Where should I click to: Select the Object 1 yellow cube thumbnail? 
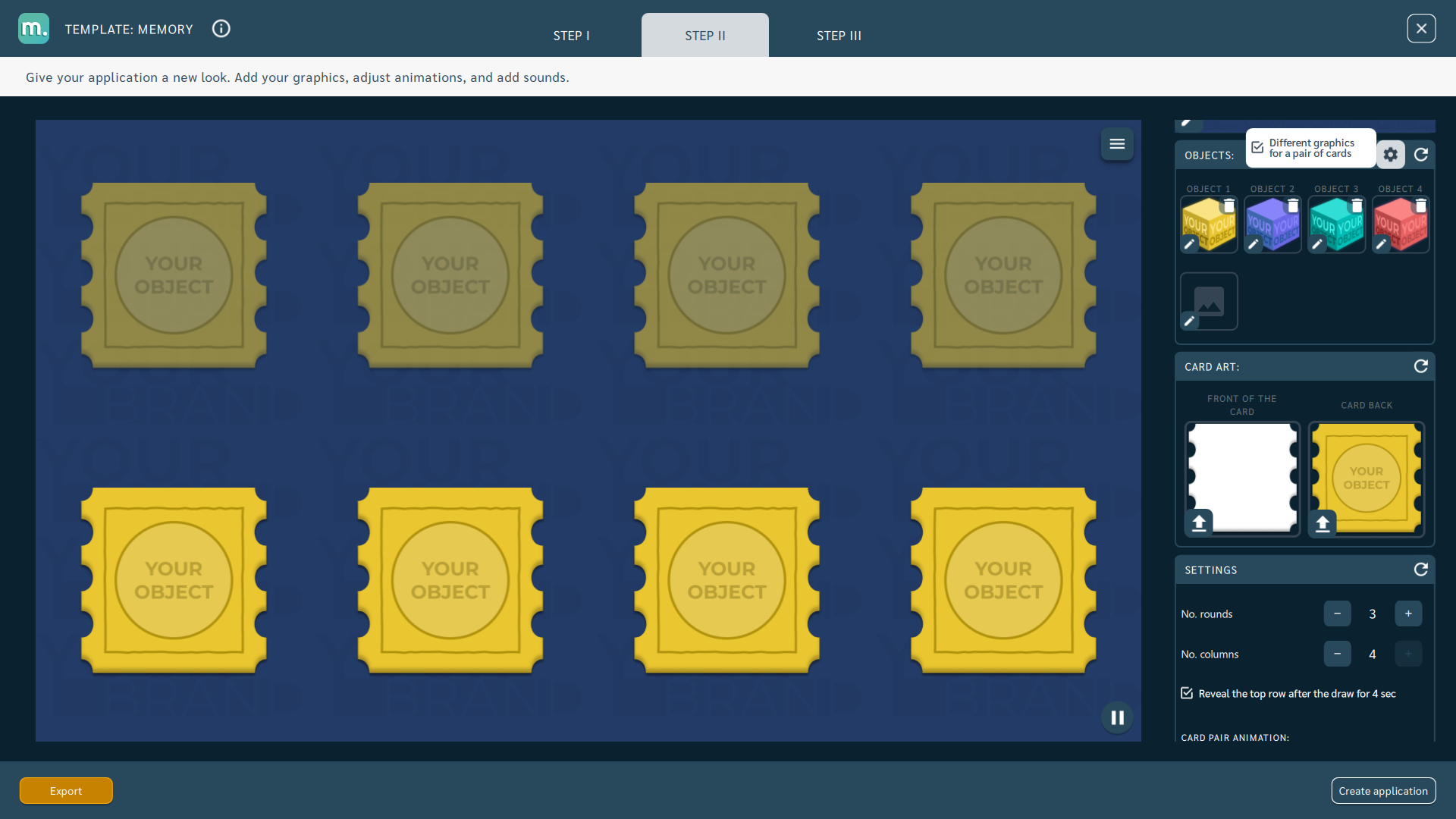pos(1210,225)
